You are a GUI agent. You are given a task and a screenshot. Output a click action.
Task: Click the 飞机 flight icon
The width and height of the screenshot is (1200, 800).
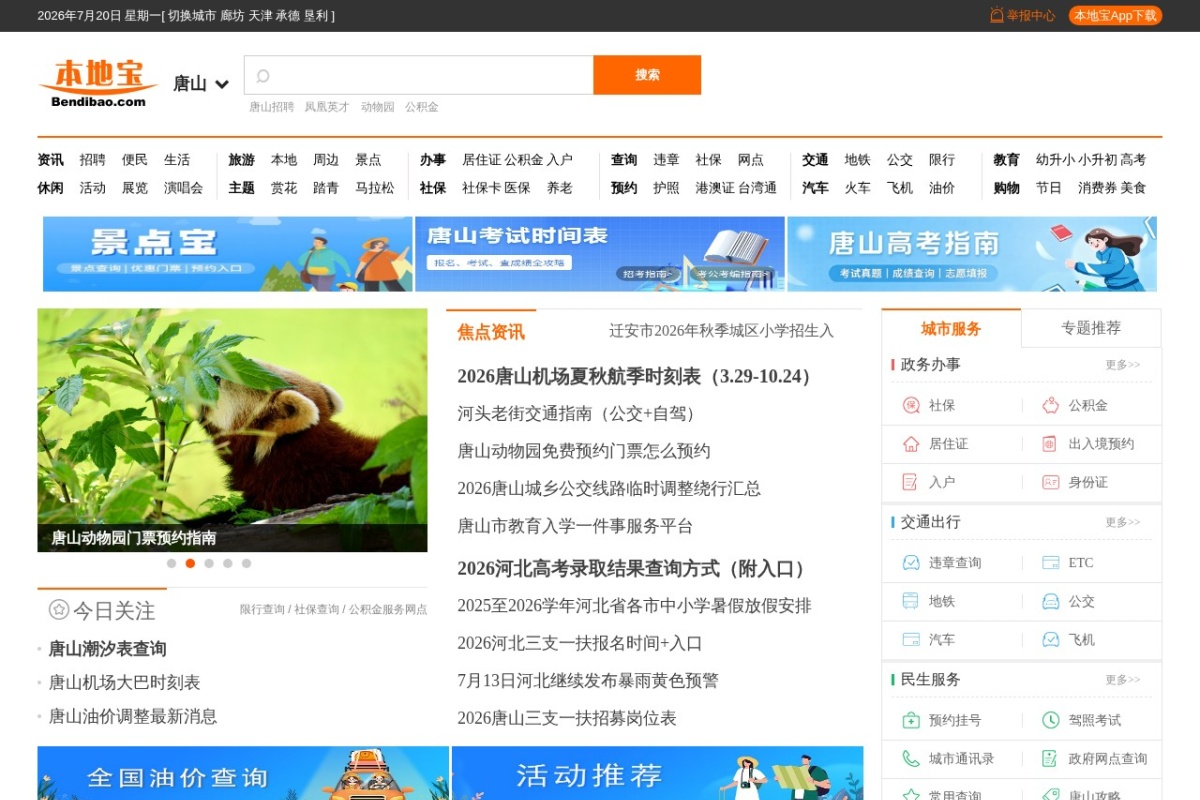pos(1050,640)
